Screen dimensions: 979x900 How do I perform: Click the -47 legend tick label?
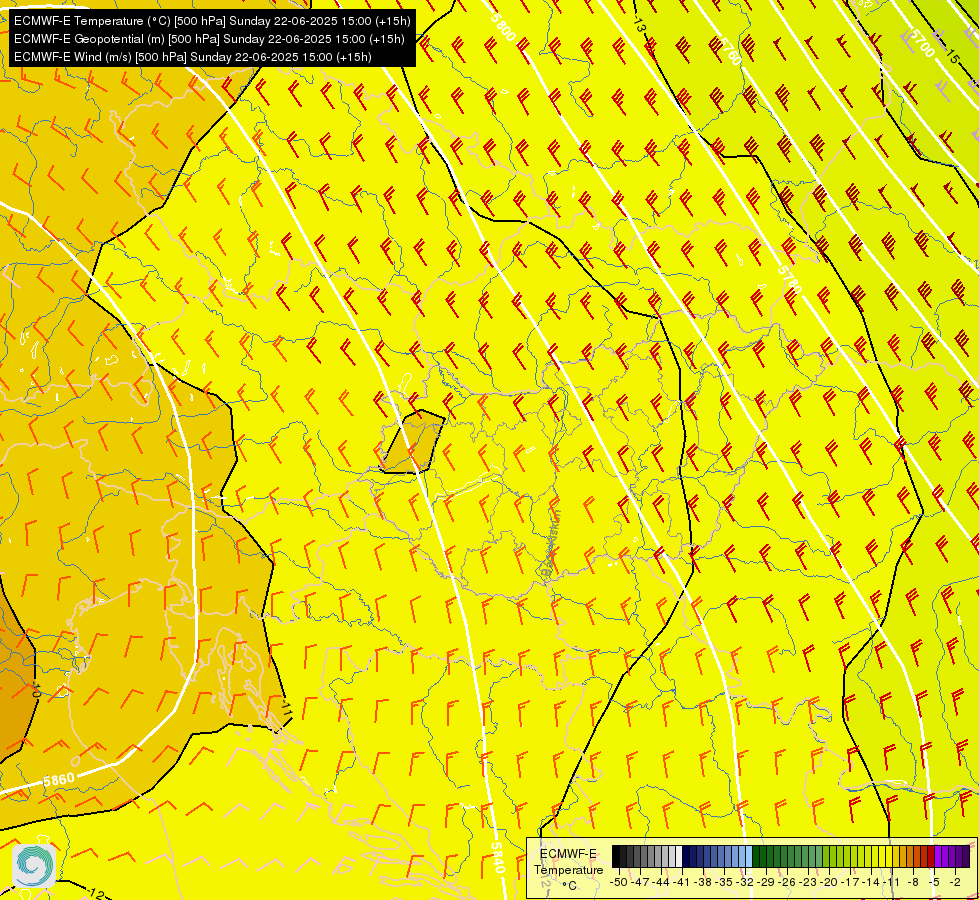[x=641, y=883]
